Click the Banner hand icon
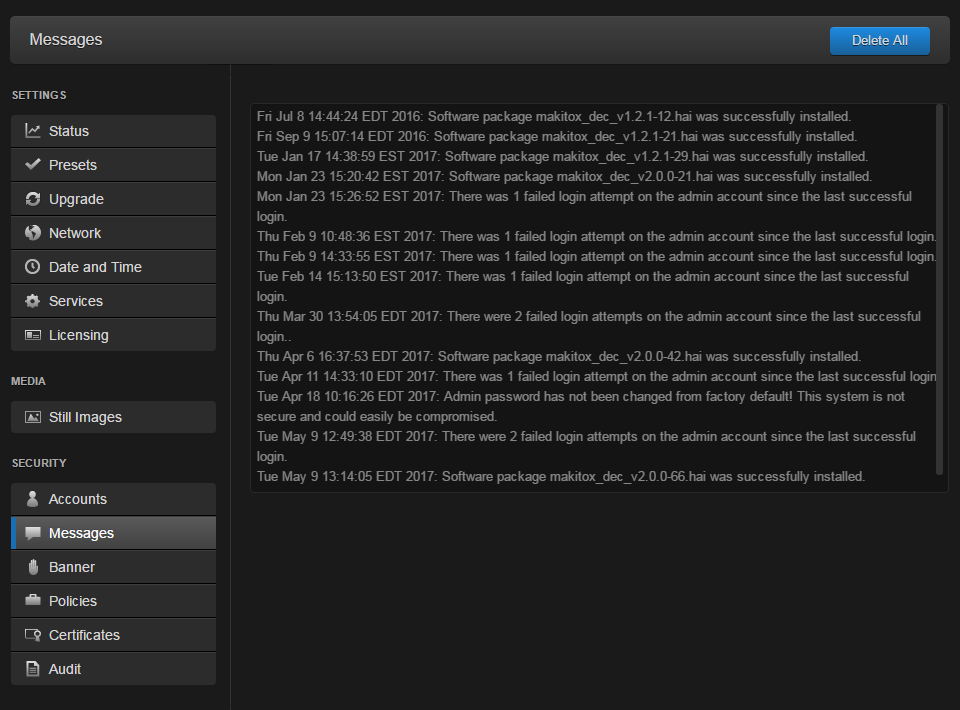 [x=31, y=566]
